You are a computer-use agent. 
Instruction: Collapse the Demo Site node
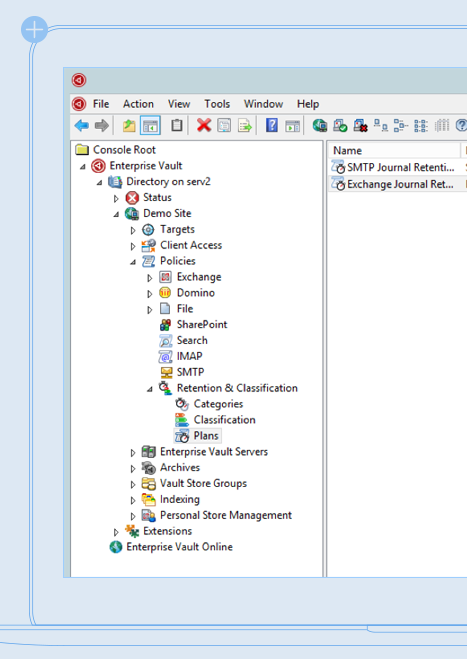pos(116,214)
